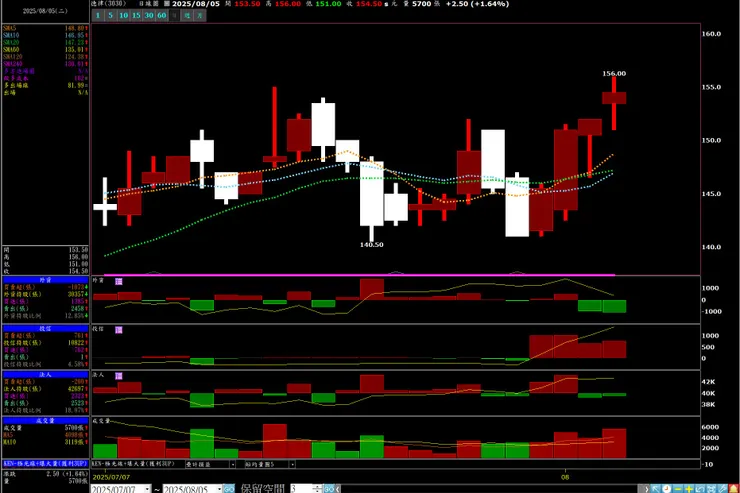Click the icon left of the drawing-line tool
Viewport: 740px width, 493px height.
click(x=711, y=489)
